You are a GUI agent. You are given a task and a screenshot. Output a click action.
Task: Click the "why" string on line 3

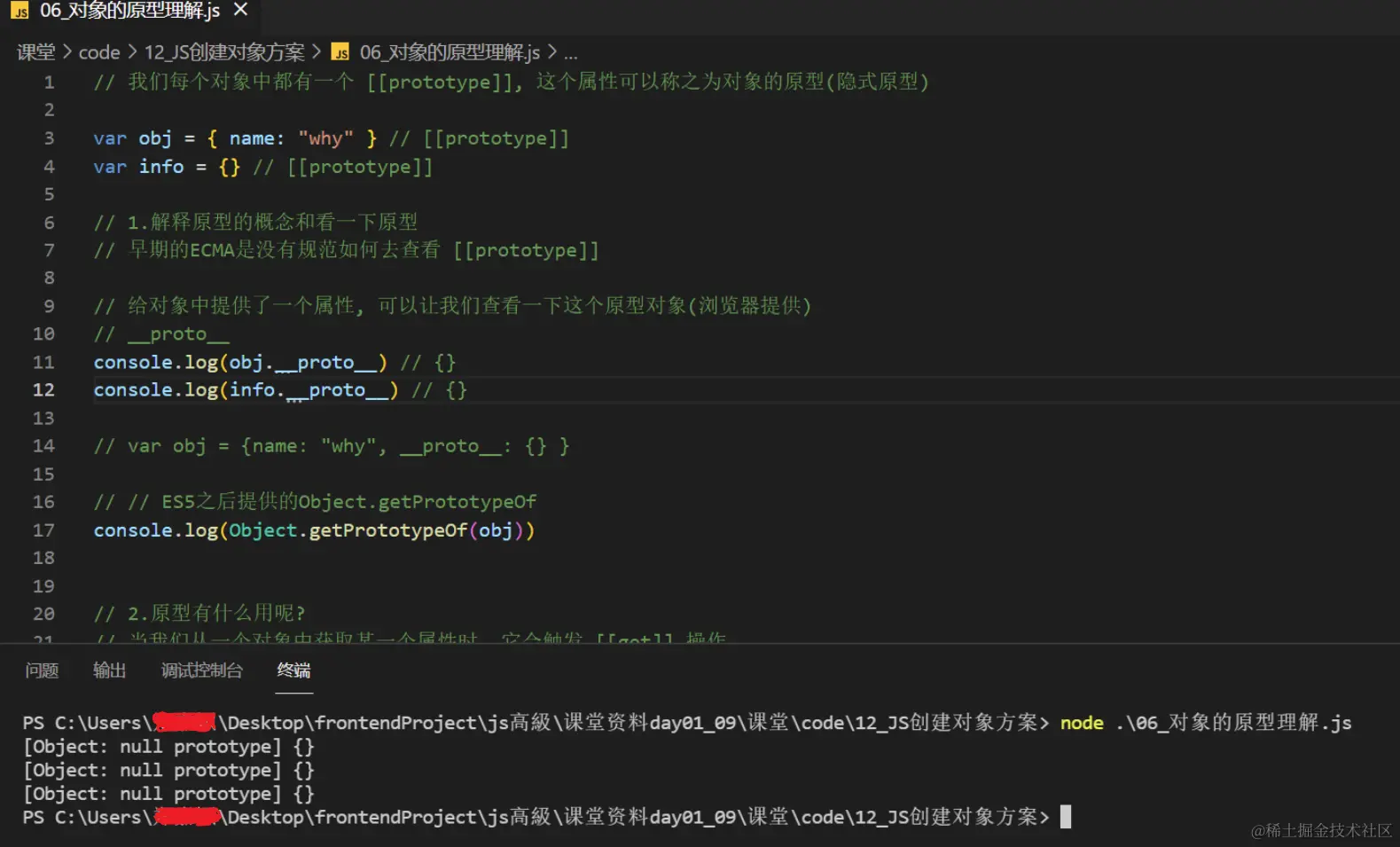click(325, 138)
